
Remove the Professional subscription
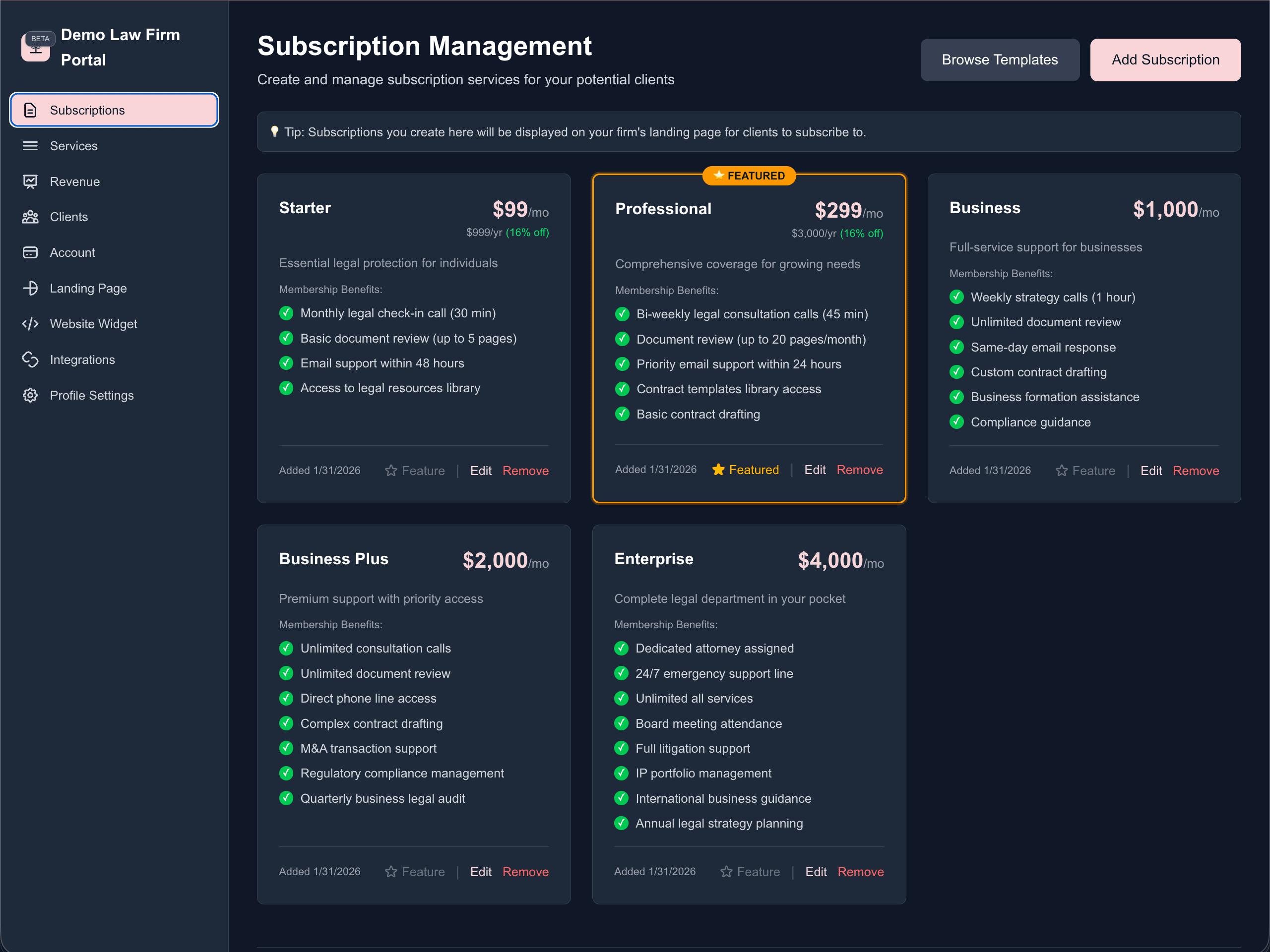coord(860,470)
